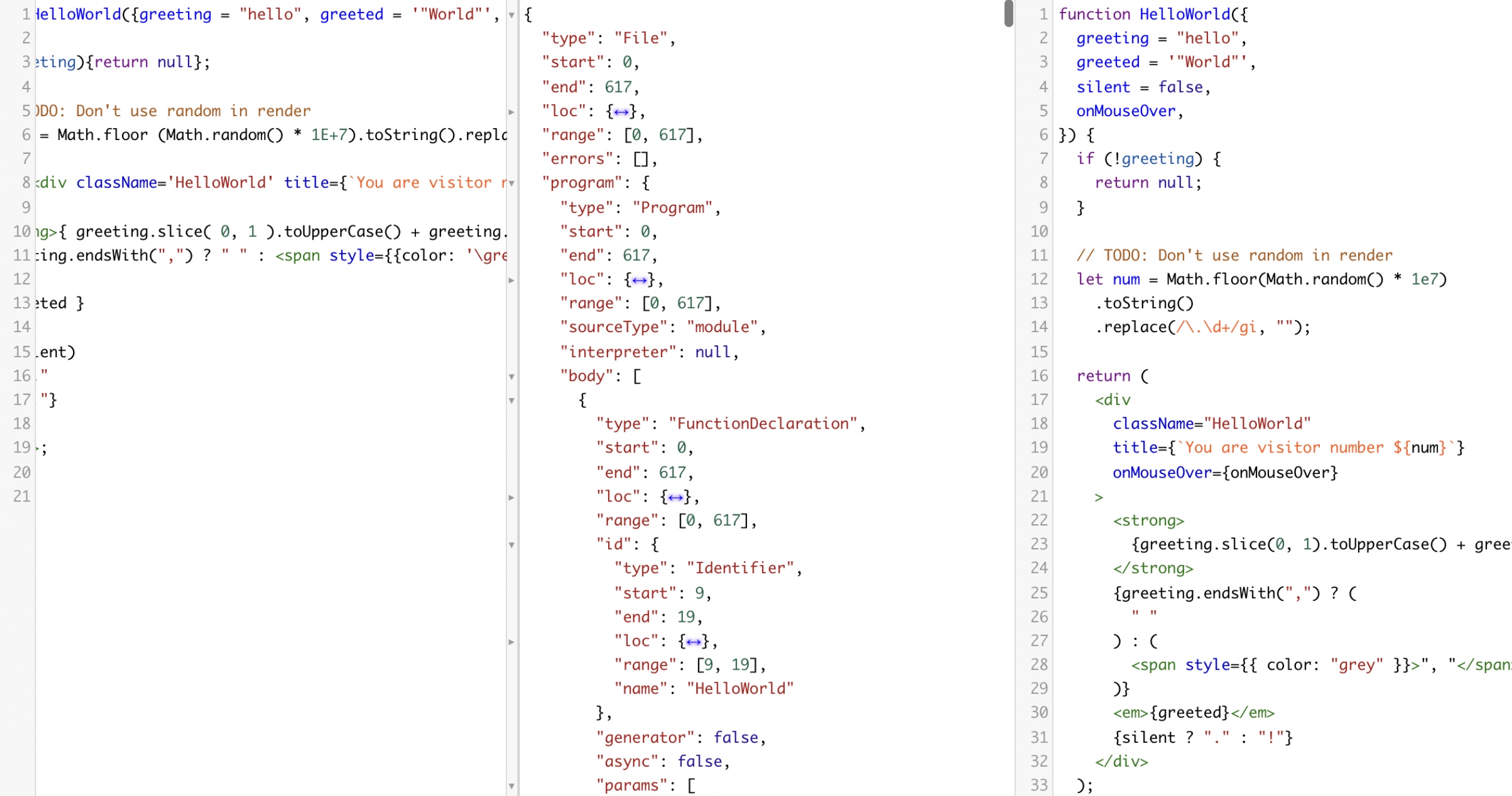
Task: Unfold the FunctionDeclaration loc ↔ marker
Action: click(675, 497)
